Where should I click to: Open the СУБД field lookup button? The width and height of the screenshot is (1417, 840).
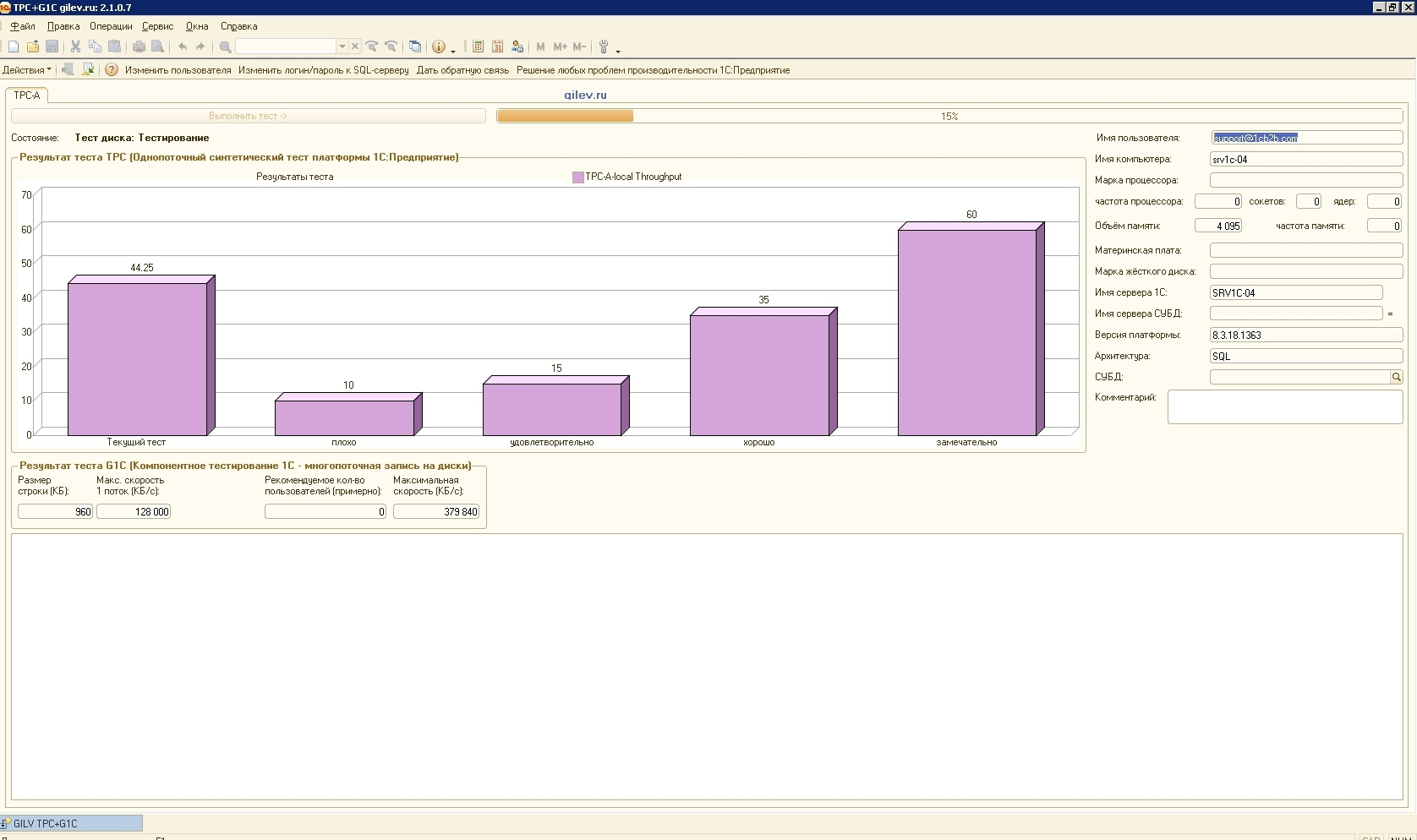tap(1396, 377)
